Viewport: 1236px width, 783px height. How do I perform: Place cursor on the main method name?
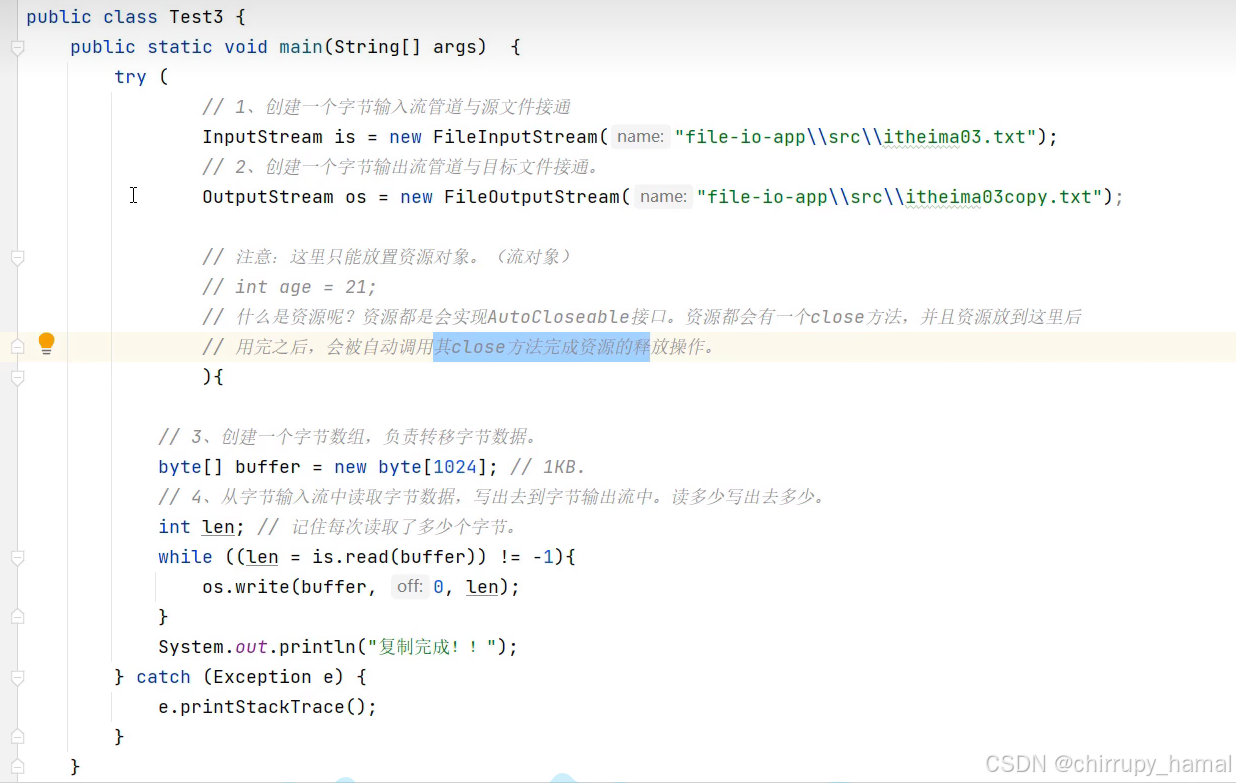click(301, 47)
